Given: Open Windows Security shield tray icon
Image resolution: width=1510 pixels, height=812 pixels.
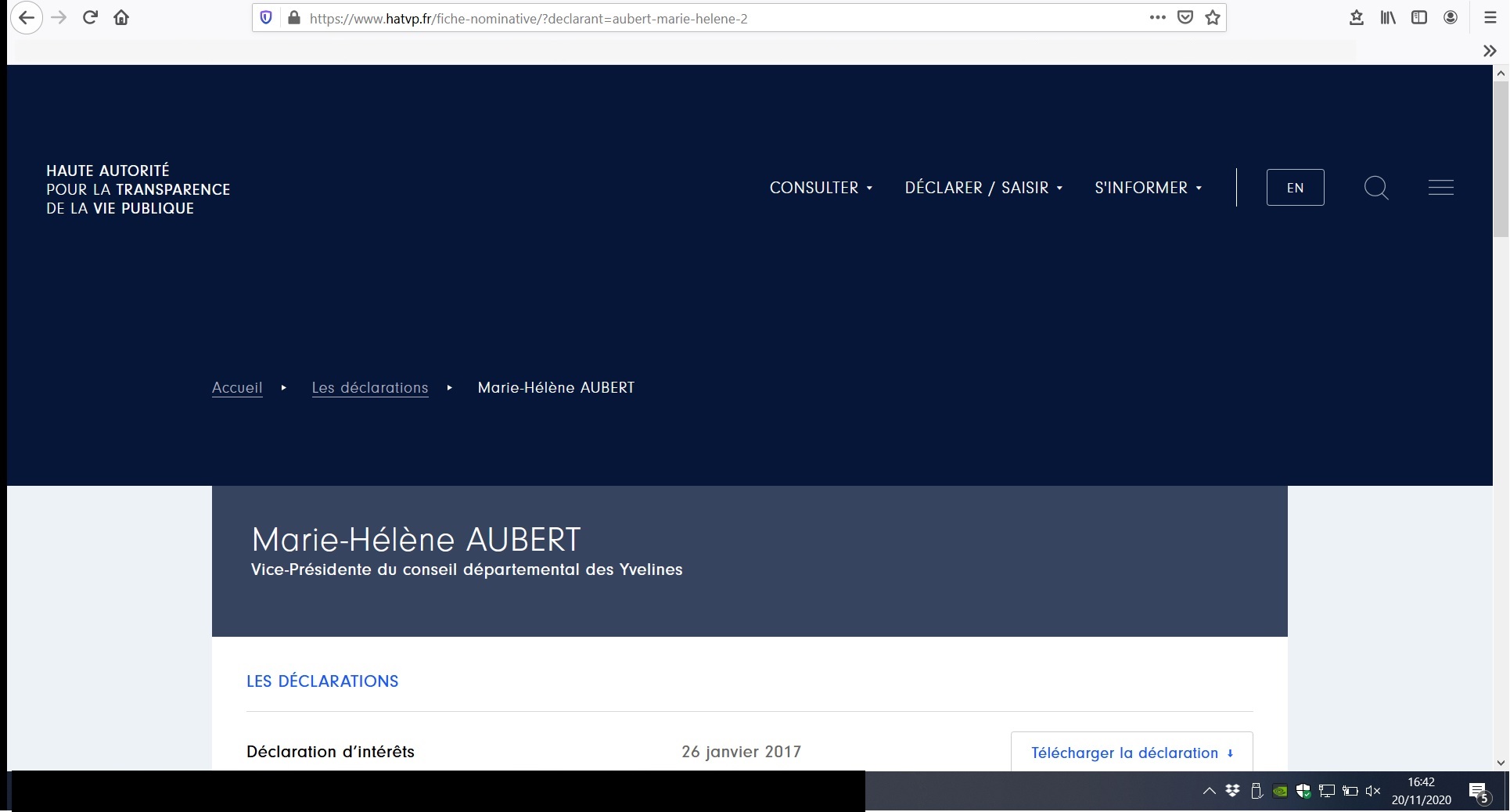Looking at the screenshot, I should click(1303, 791).
